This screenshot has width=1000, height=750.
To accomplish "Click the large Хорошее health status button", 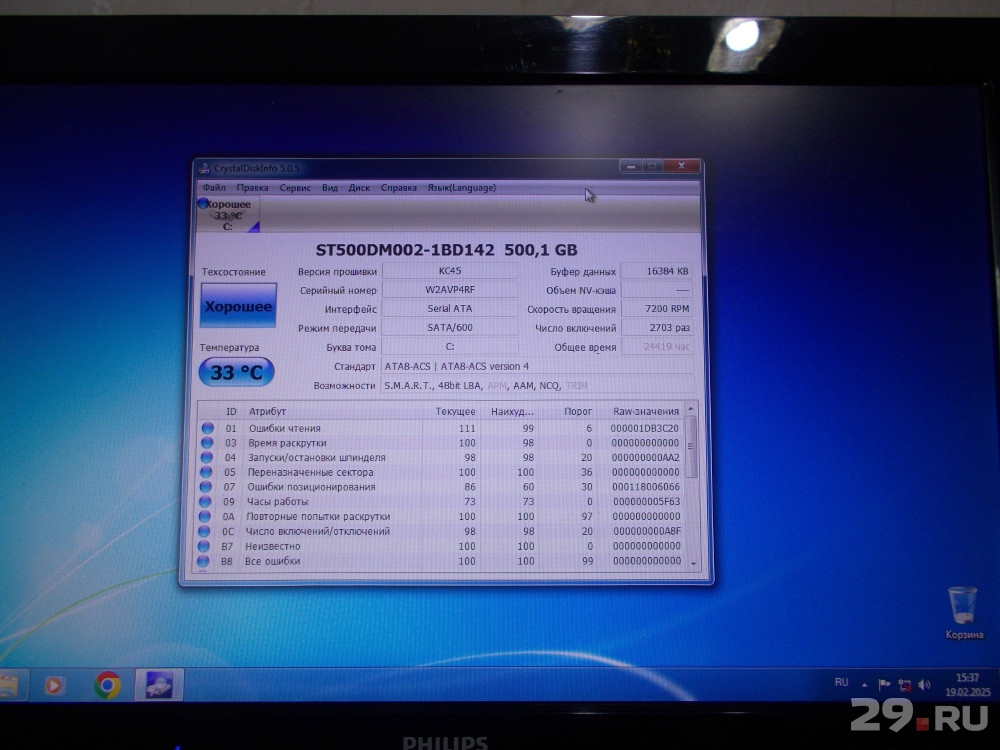I will (x=239, y=305).
